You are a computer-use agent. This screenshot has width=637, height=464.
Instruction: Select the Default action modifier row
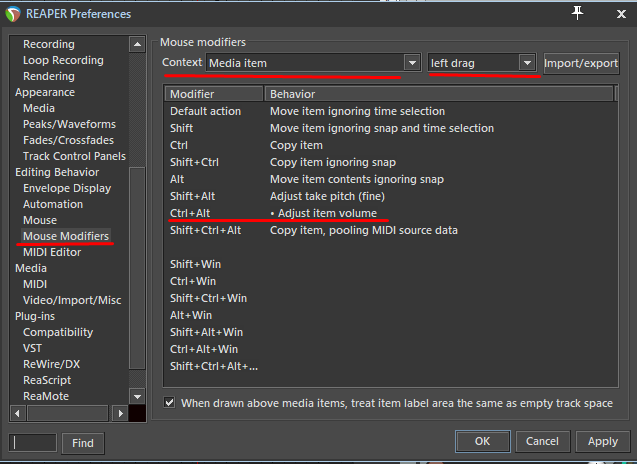click(x=390, y=111)
